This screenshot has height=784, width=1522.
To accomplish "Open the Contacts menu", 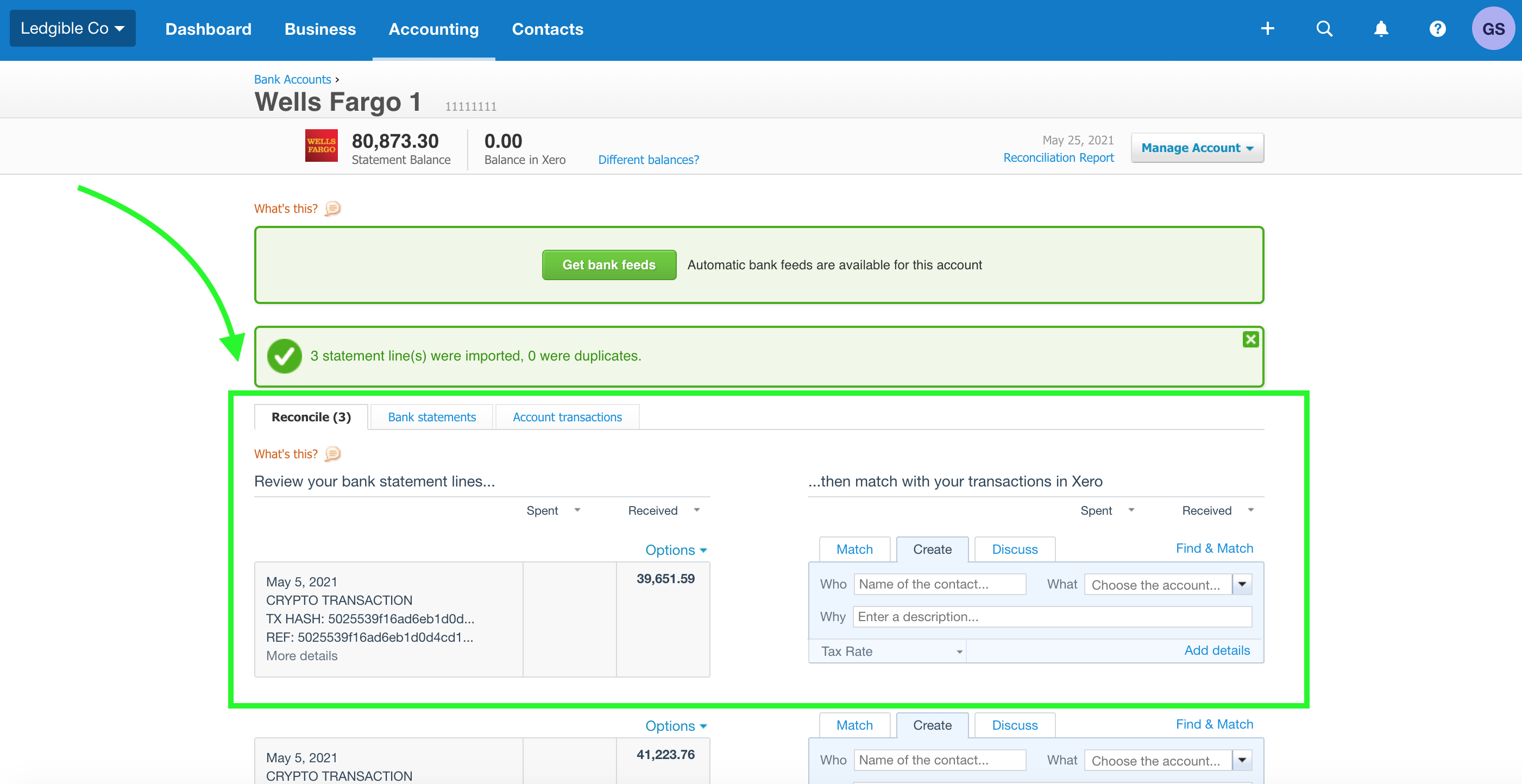I will (547, 29).
